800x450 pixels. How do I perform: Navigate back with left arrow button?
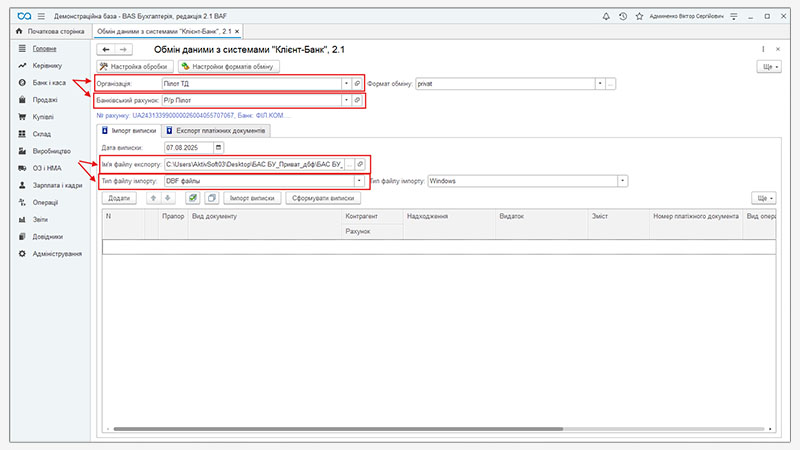[106, 49]
